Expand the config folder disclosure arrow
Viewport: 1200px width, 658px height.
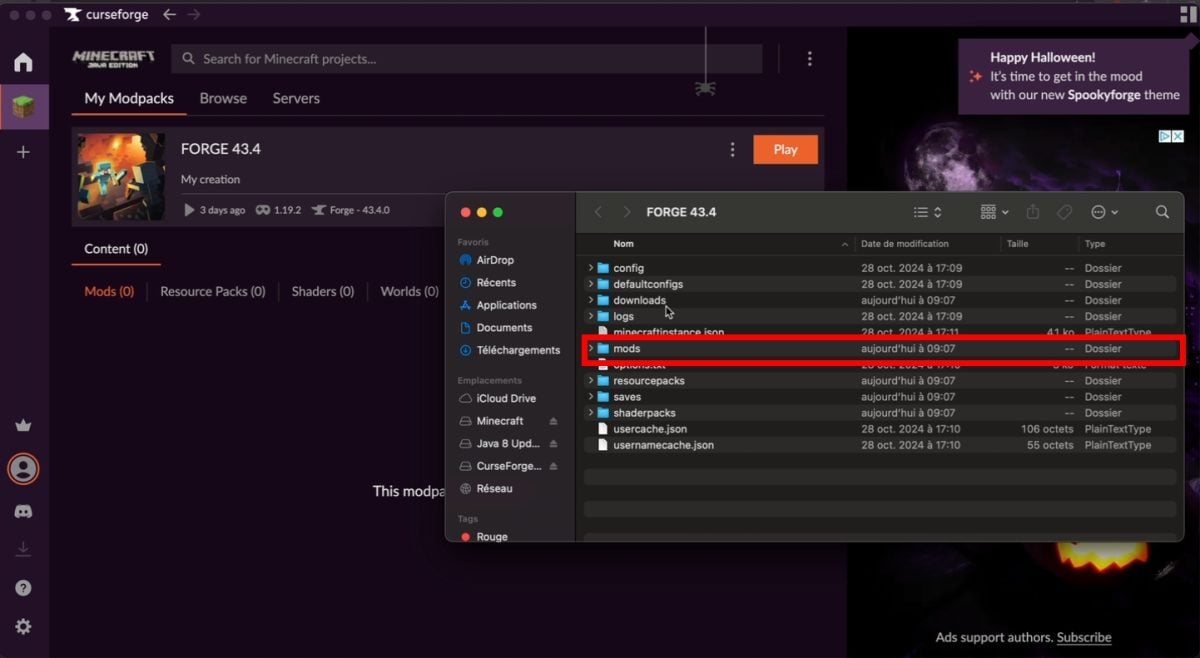tap(591, 268)
